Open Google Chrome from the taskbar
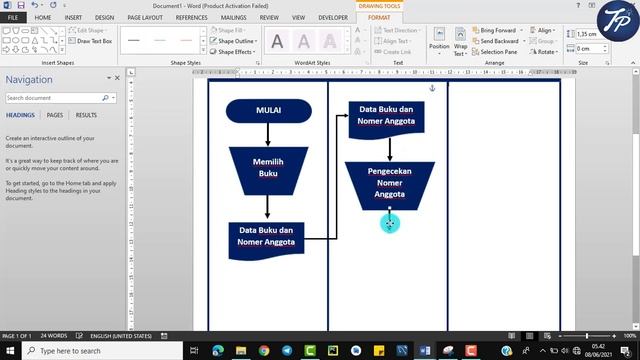The image size is (640, 360). (x=264, y=351)
